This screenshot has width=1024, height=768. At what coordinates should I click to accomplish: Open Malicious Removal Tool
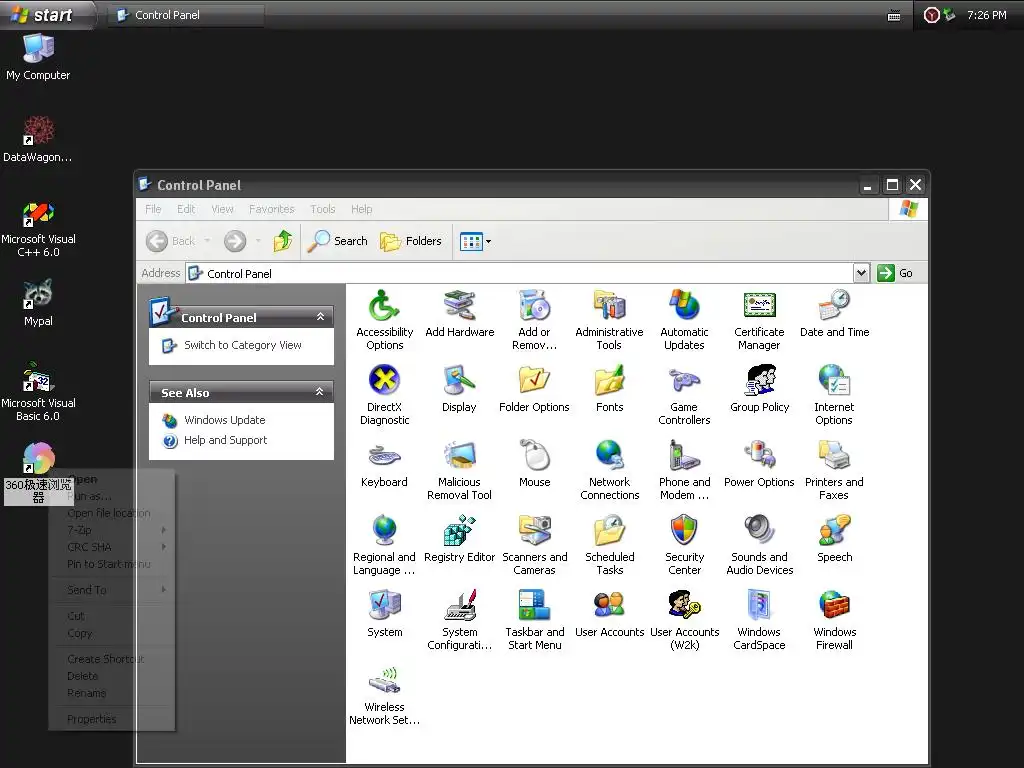tap(459, 470)
